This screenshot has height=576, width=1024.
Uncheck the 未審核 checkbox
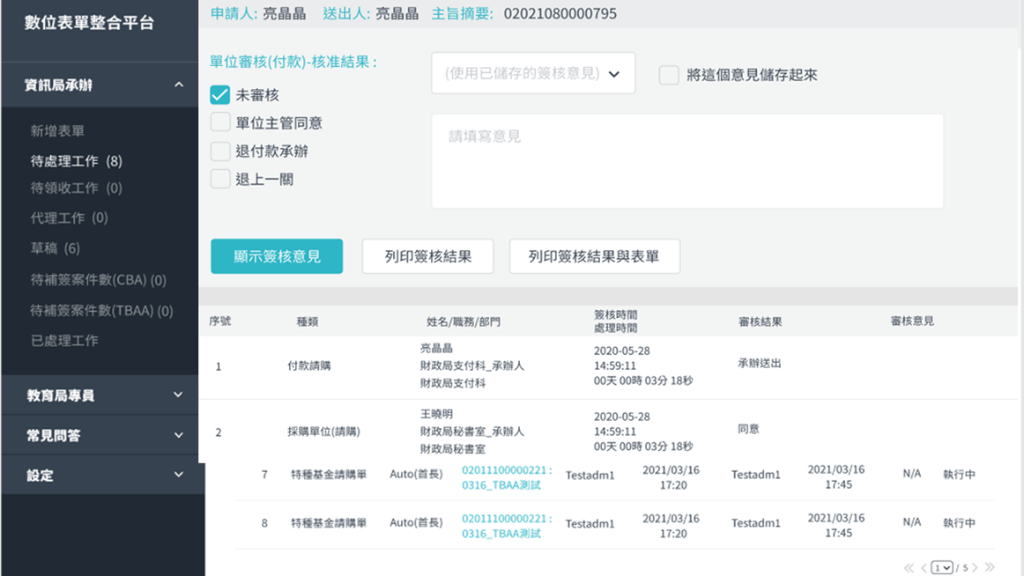(220, 95)
